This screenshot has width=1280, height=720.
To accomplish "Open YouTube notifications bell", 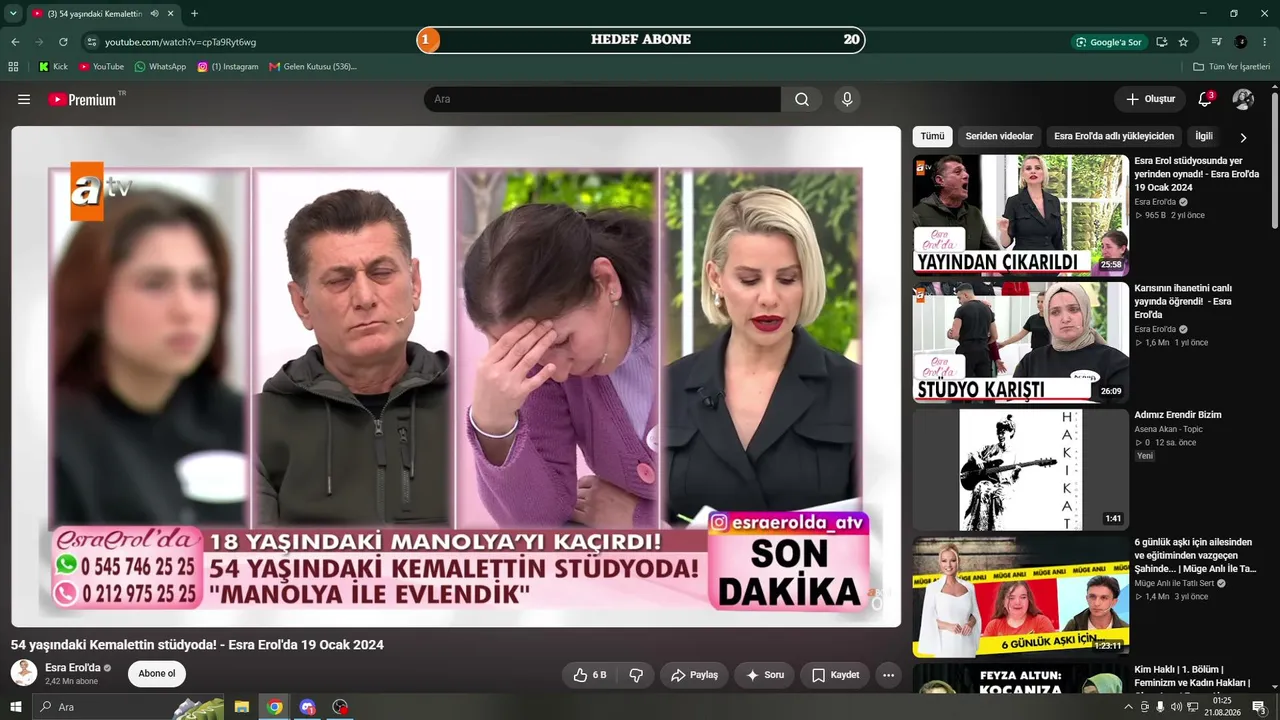I will pos(1205,99).
